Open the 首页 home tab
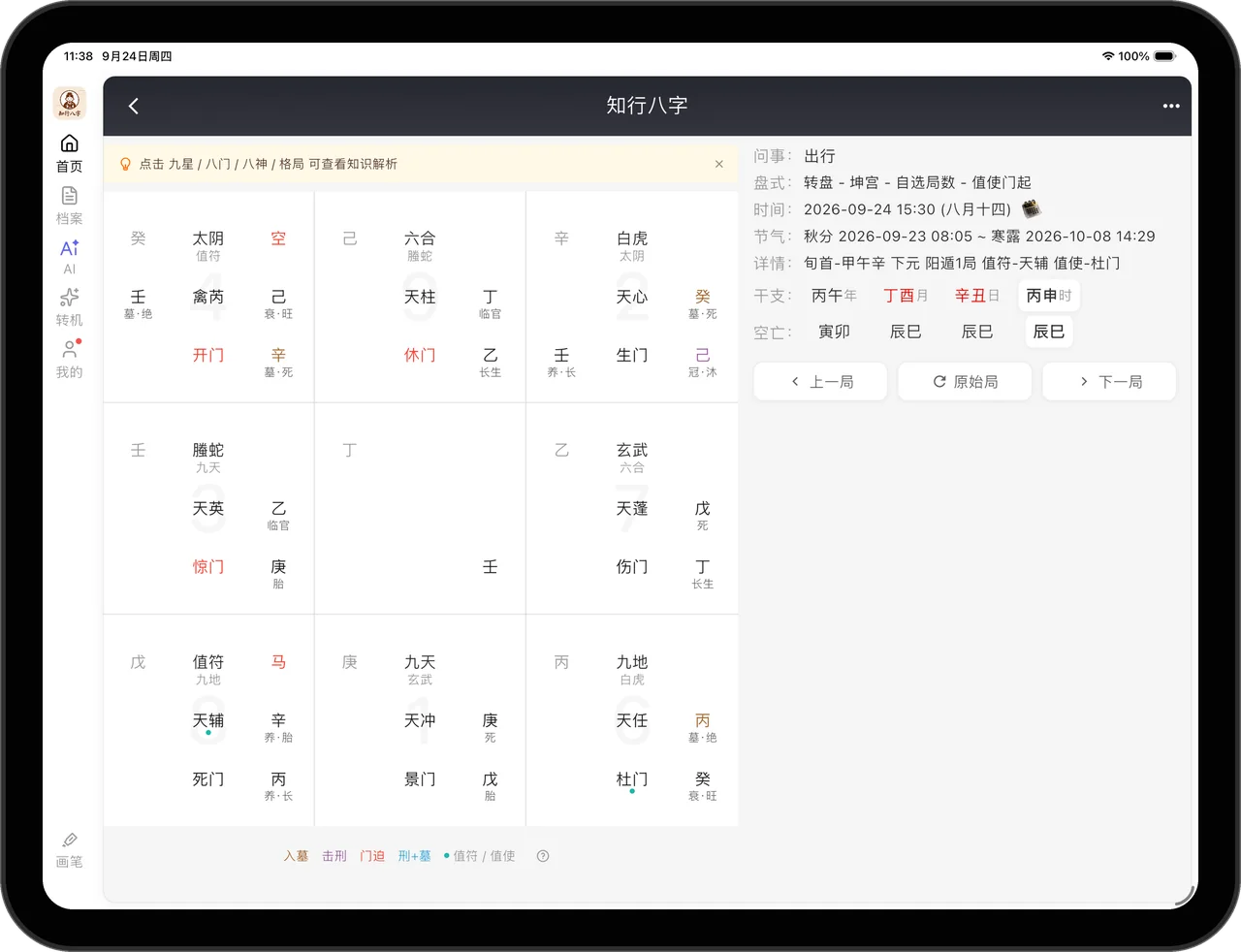This screenshot has width=1241, height=952. pos(69,155)
